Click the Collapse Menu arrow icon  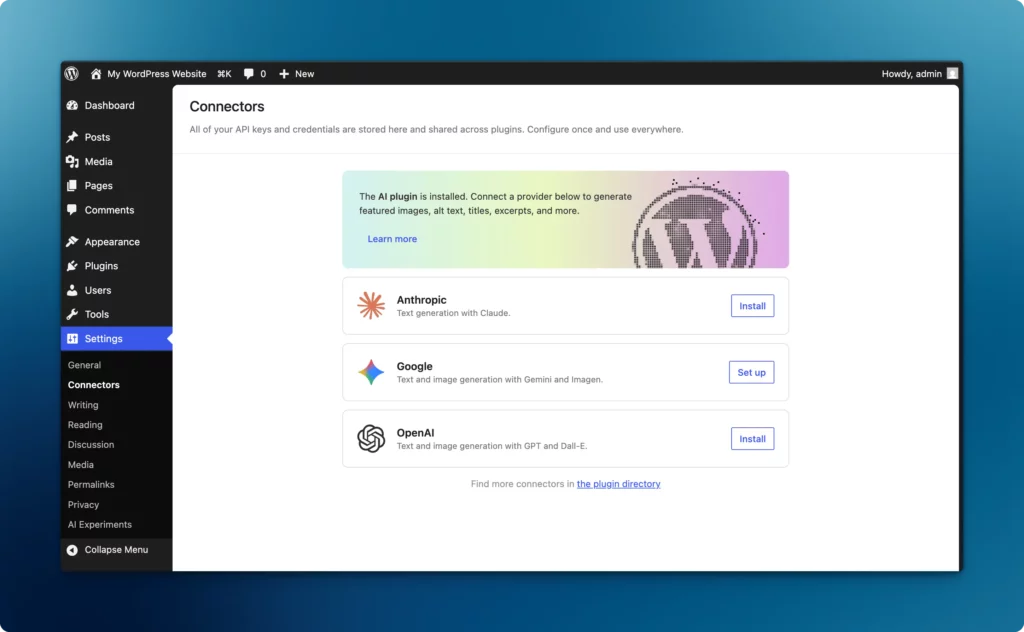tap(72, 550)
